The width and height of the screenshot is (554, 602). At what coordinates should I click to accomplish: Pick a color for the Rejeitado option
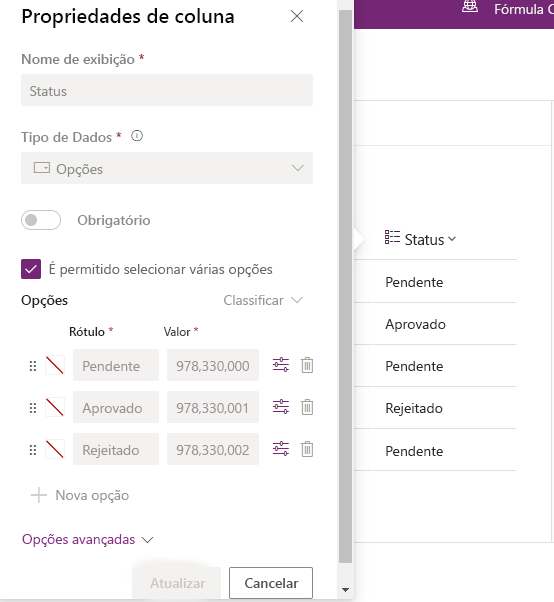tap(55, 449)
